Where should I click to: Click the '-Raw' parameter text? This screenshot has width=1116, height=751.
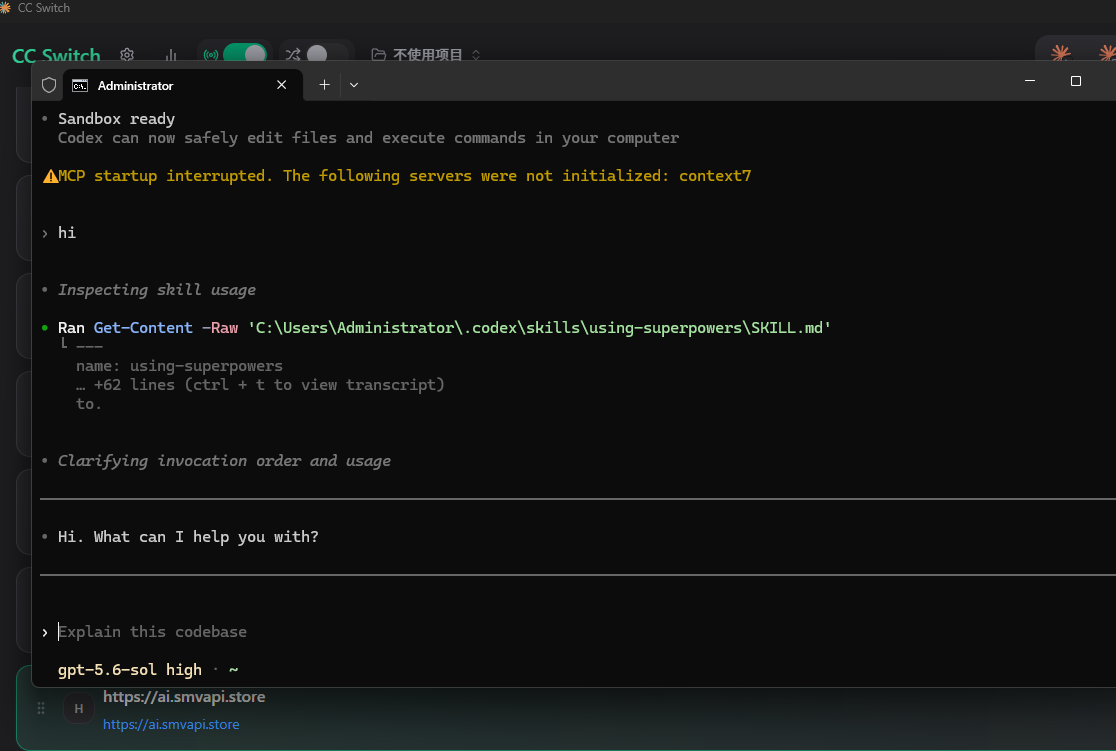coord(220,327)
